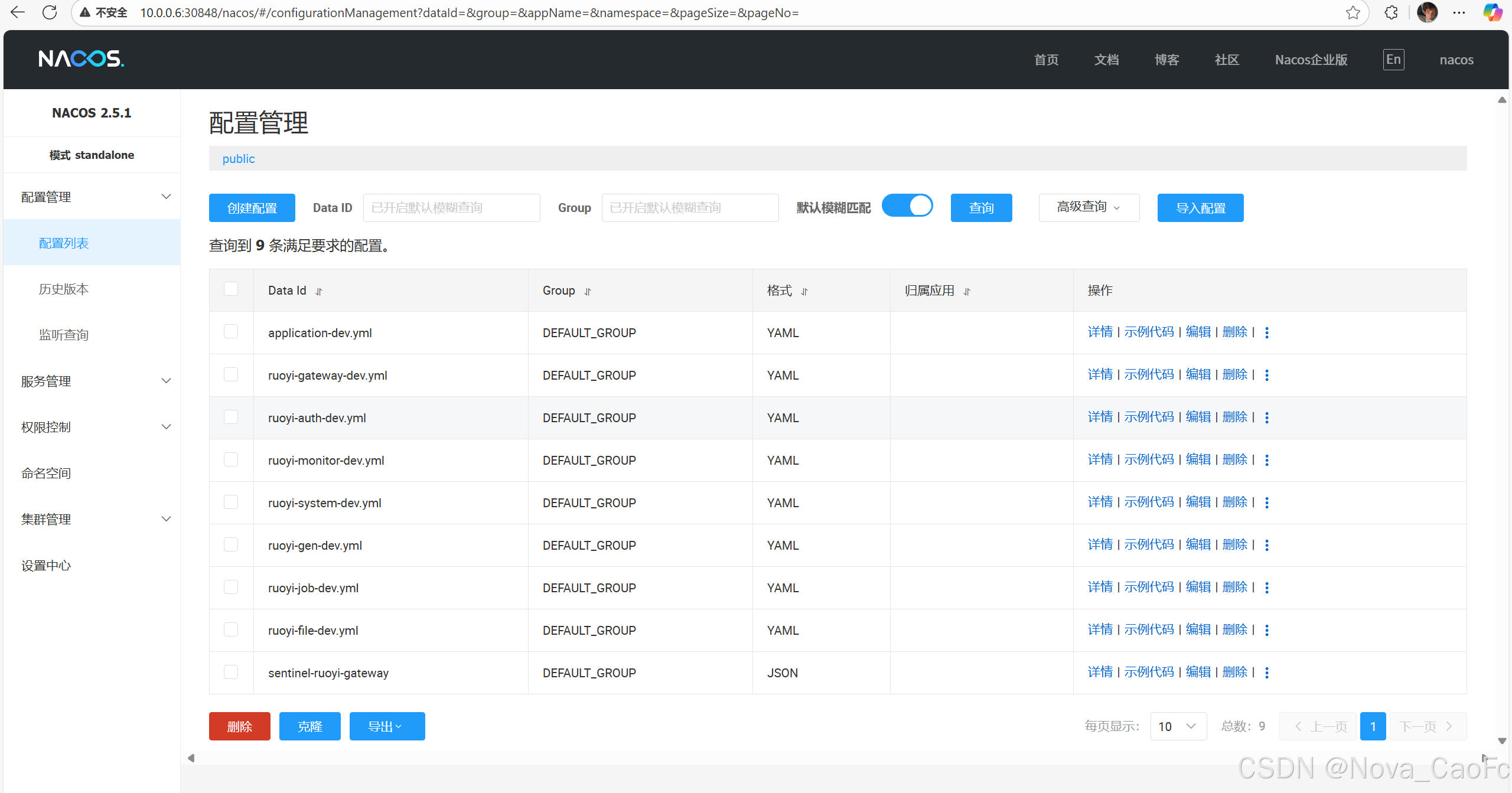Open the Copilot icon in browser

[x=1493, y=12]
